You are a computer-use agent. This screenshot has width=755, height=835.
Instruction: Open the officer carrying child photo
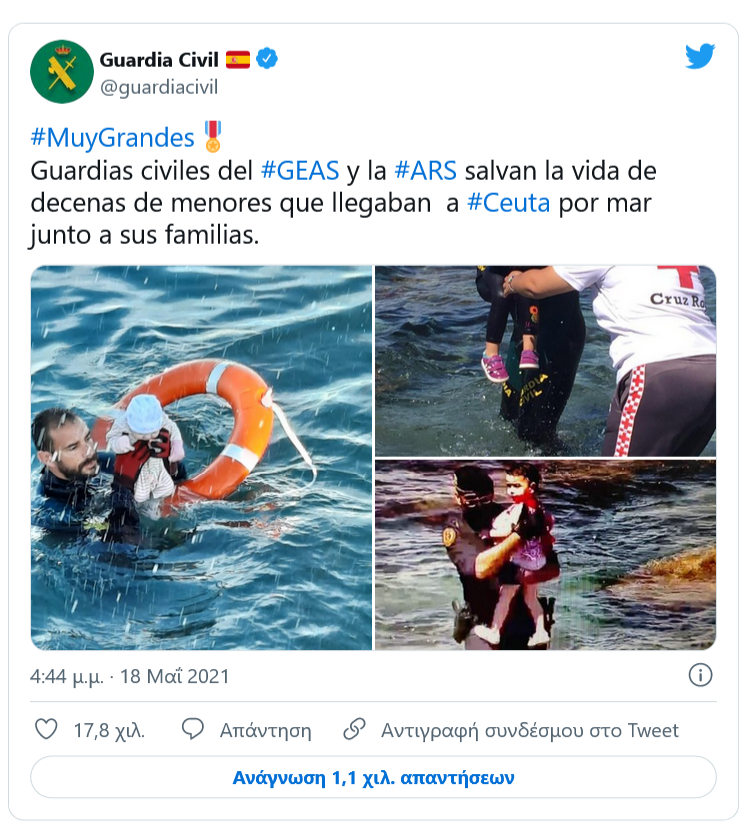click(546, 555)
